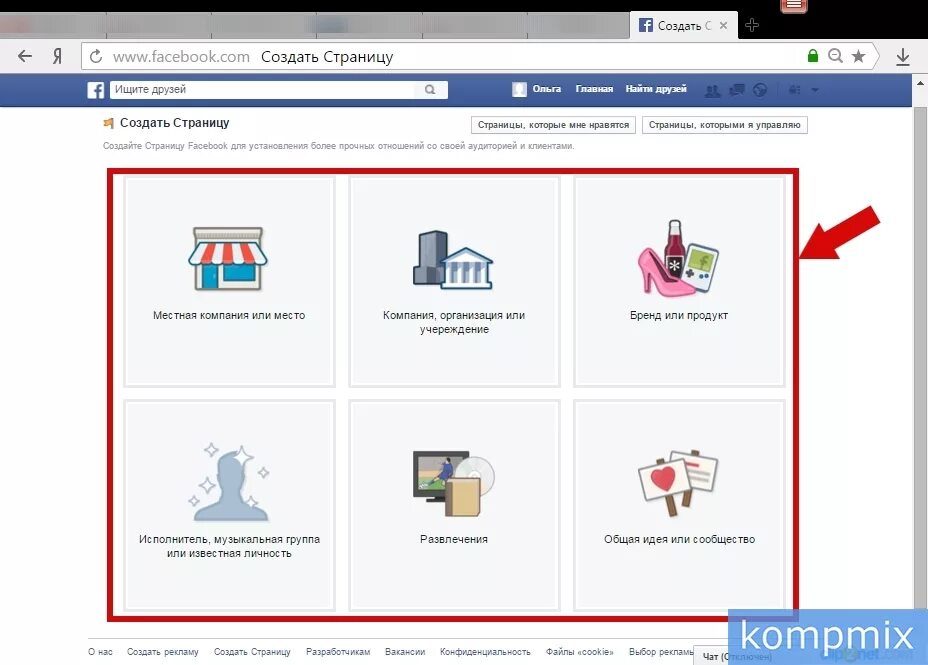
Task: Select the heart signs Общая идея icon
Action: [678, 483]
